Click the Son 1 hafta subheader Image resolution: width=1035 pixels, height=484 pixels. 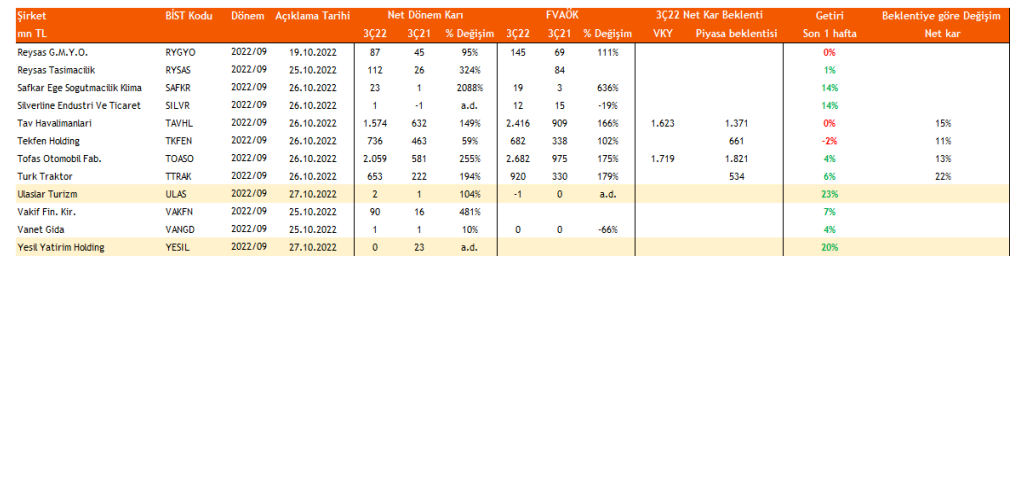830,34
